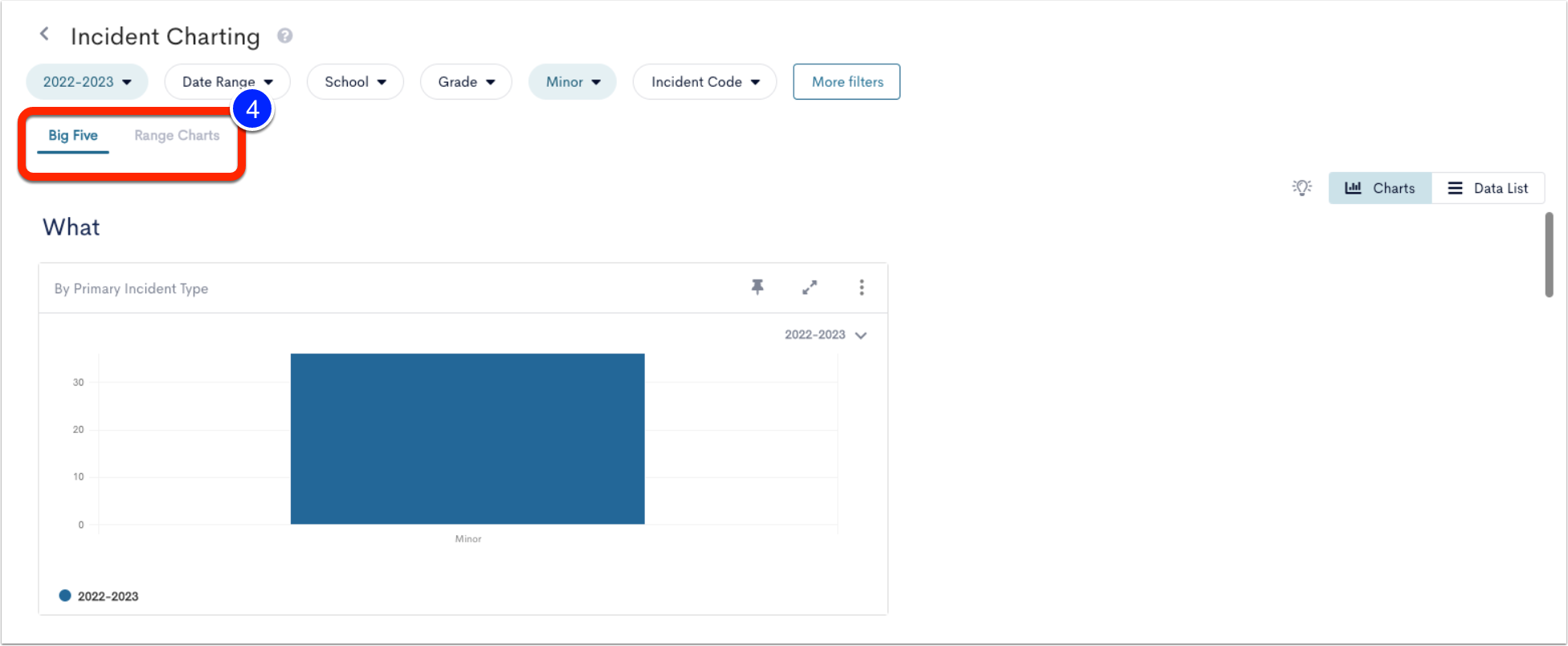Click the vertical page scrollbar
The width and height of the screenshot is (1568, 646).
[x=1549, y=255]
